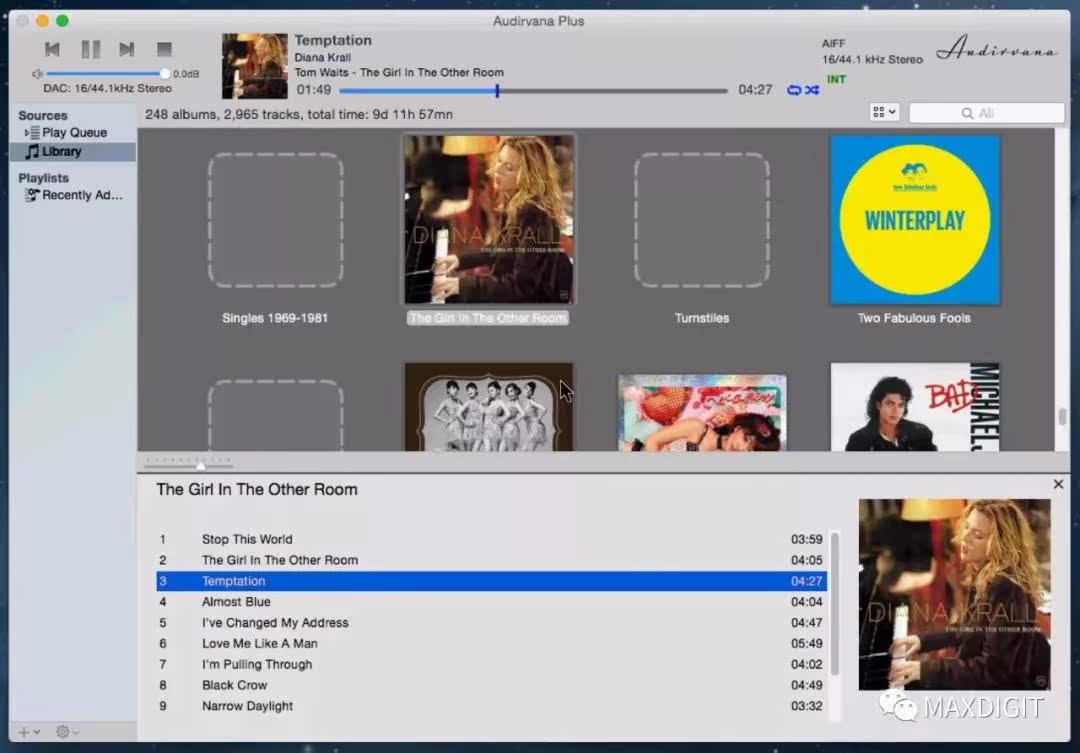
Task: Open the album view mode dropdown
Action: pos(884,112)
